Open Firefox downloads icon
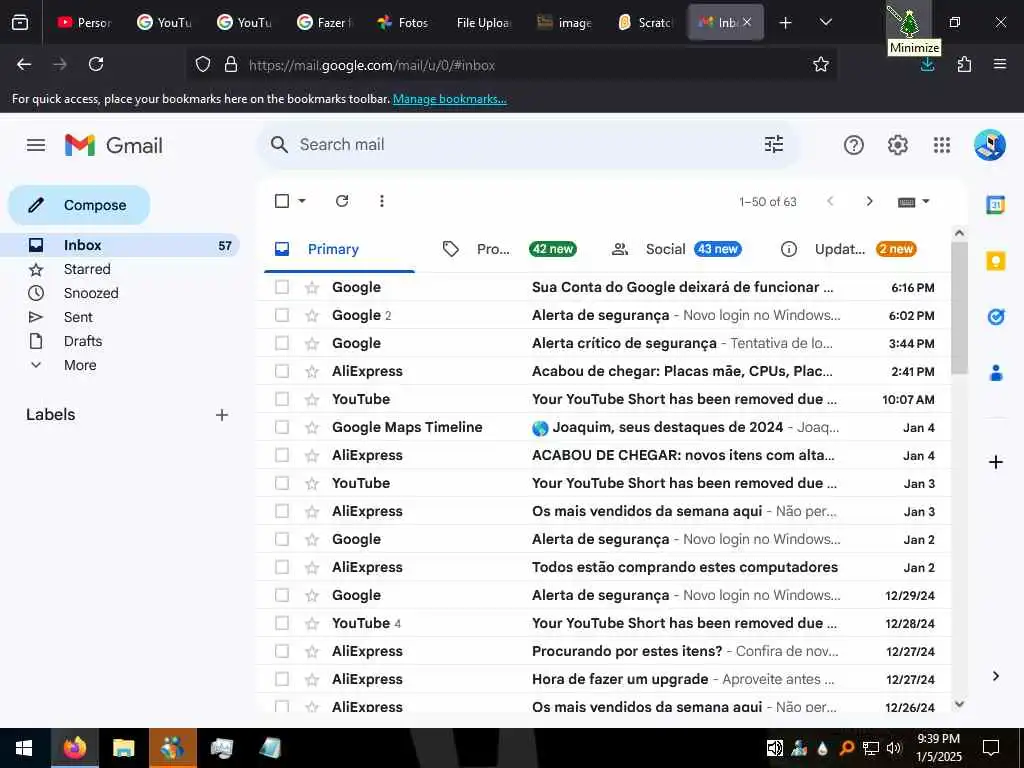Viewport: 1024px width, 768px height. pos(927,65)
